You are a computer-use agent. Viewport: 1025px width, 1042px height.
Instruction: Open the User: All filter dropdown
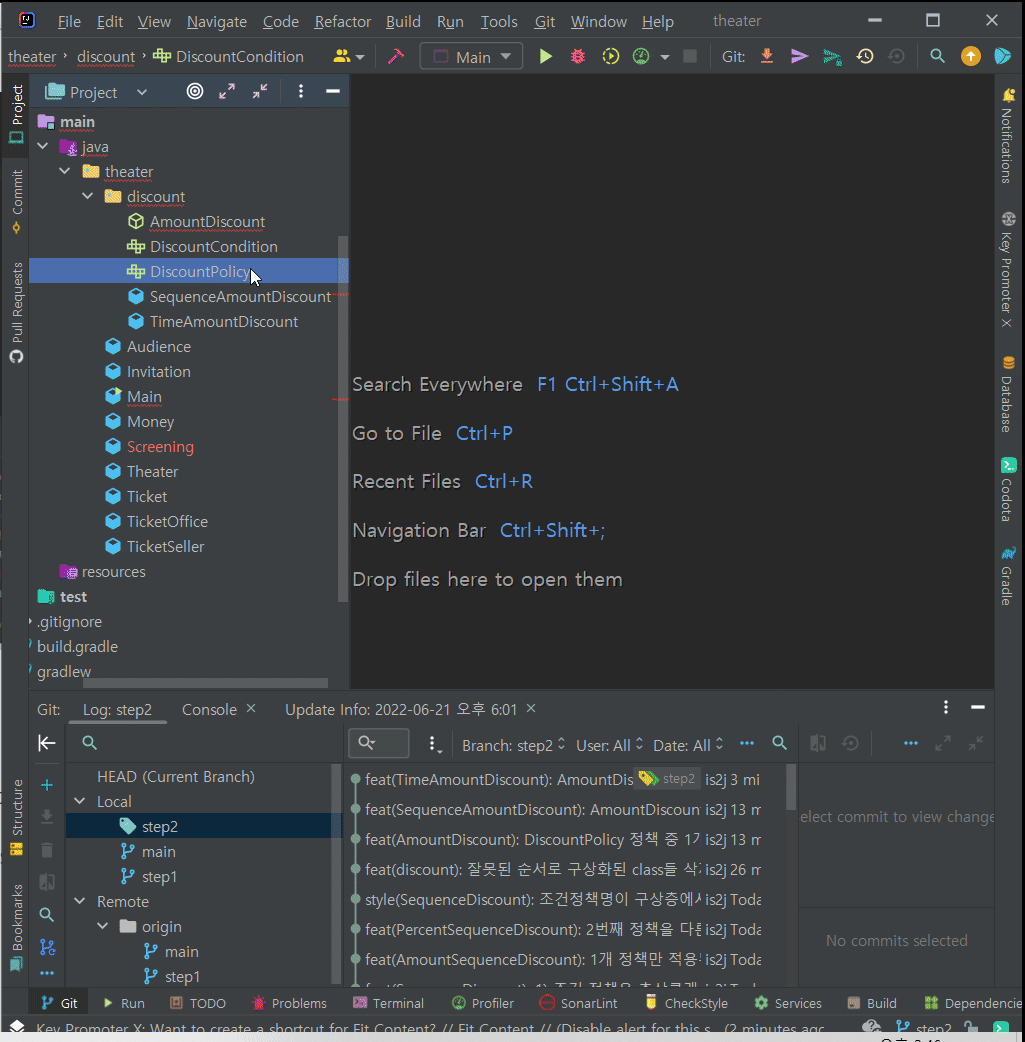pos(610,745)
